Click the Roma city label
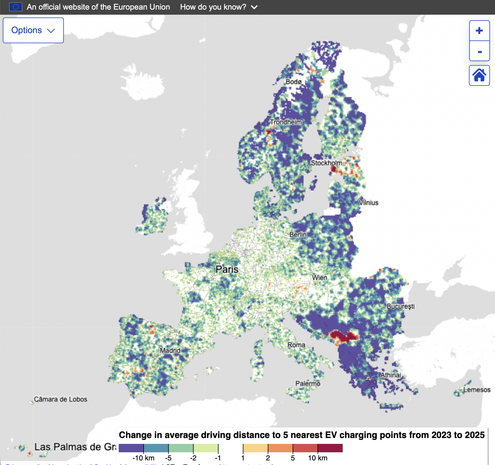Viewport: 495px width, 465px height. [x=296, y=345]
